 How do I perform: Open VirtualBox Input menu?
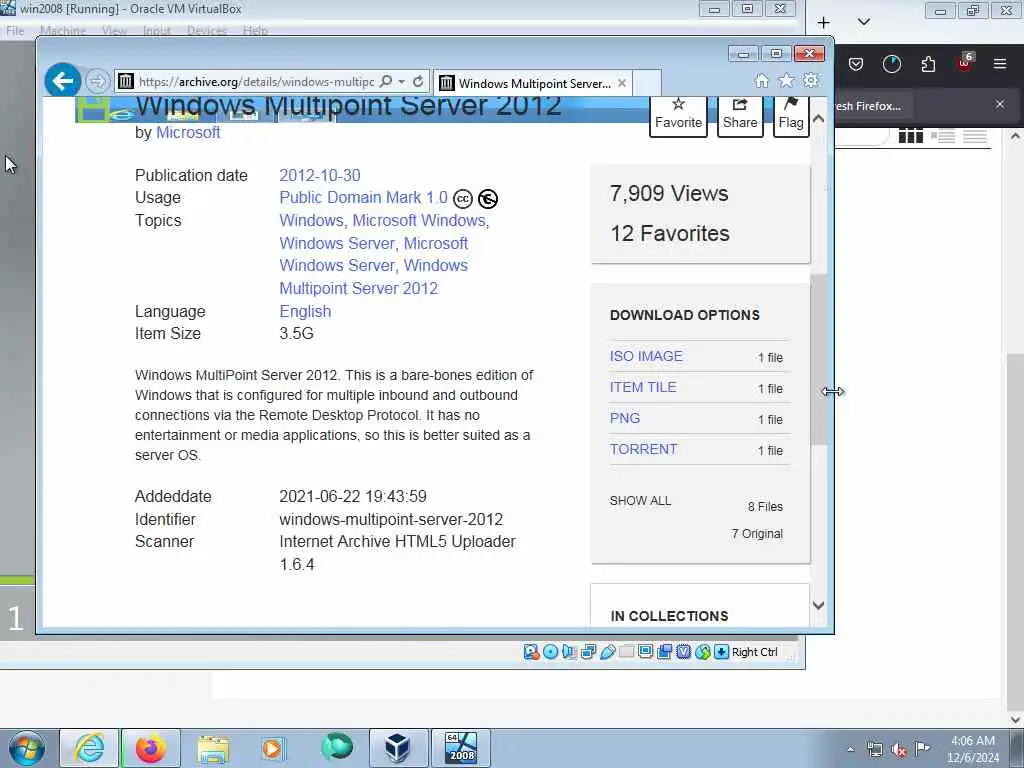click(157, 31)
